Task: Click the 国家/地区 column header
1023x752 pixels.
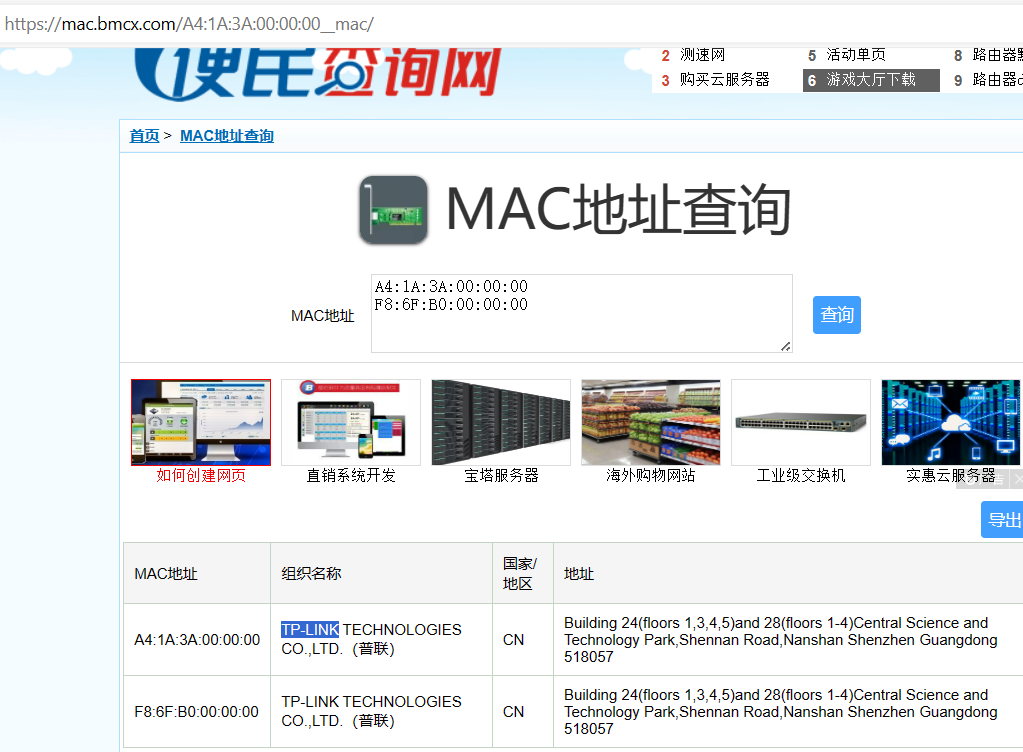Action: [x=523, y=573]
